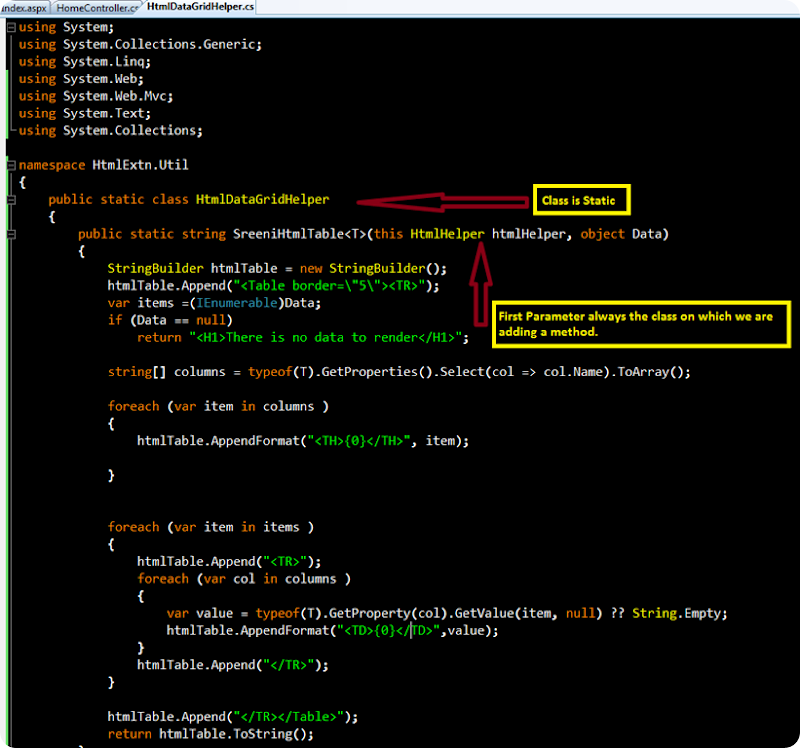Switch to the Index.aspx tab
Image resolution: width=800 pixels, height=748 pixels.
[x=24, y=7]
